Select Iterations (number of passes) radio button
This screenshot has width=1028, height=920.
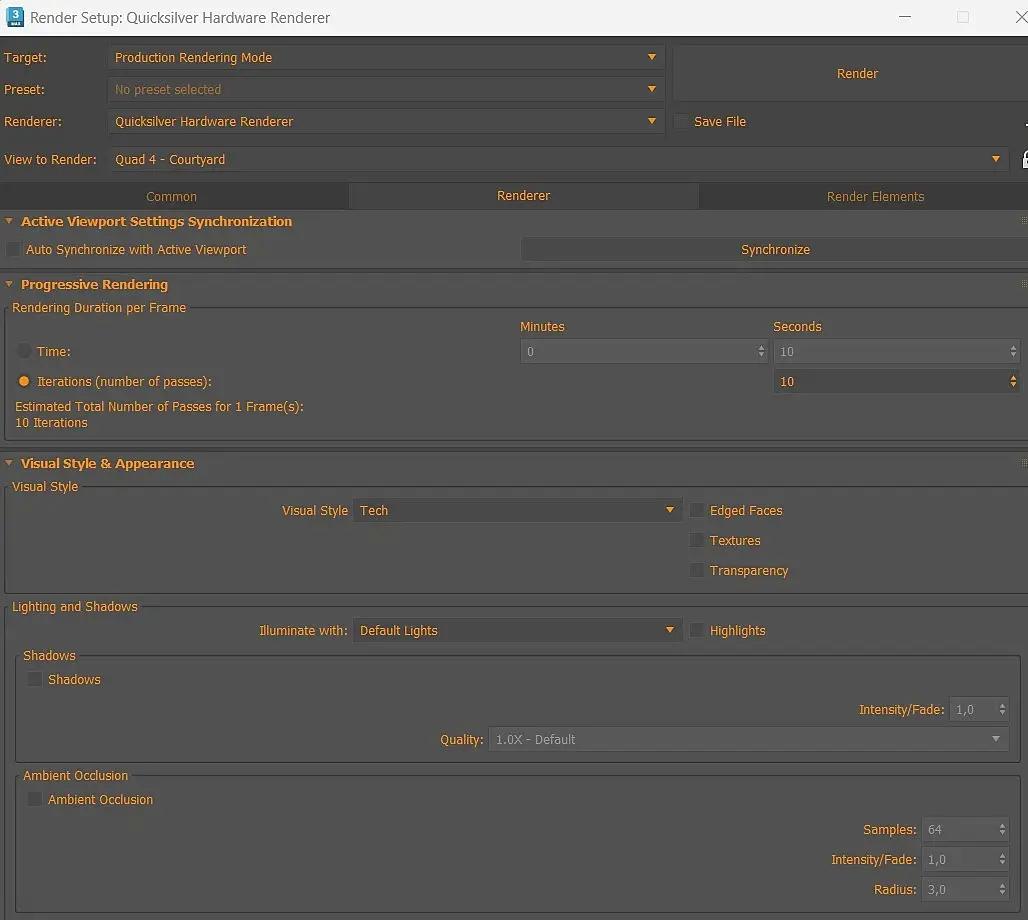click(24, 381)
